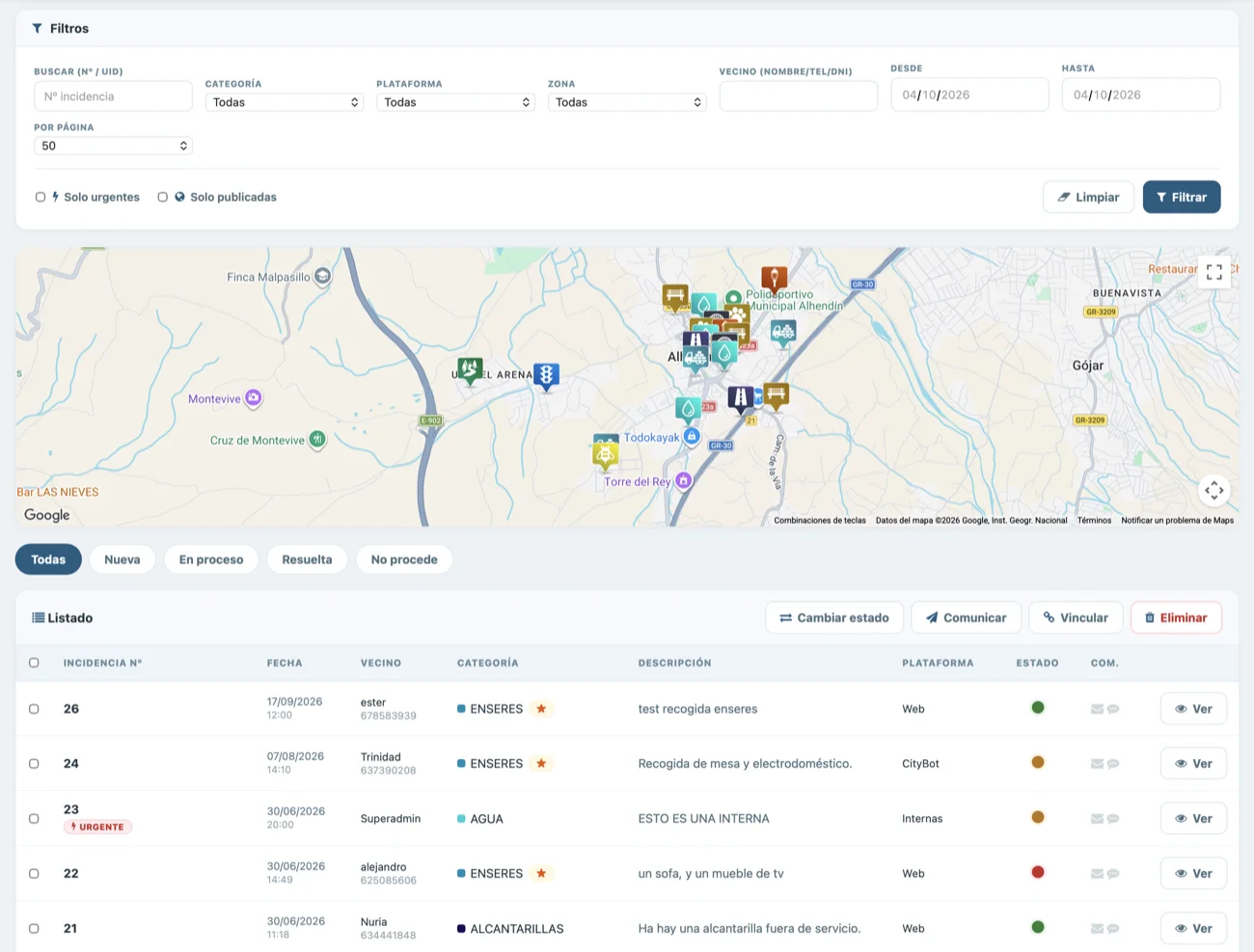This screenshot has width=1254, height=952.
Task: Open the Desde date picker field
Action: [x=969, y=95]
